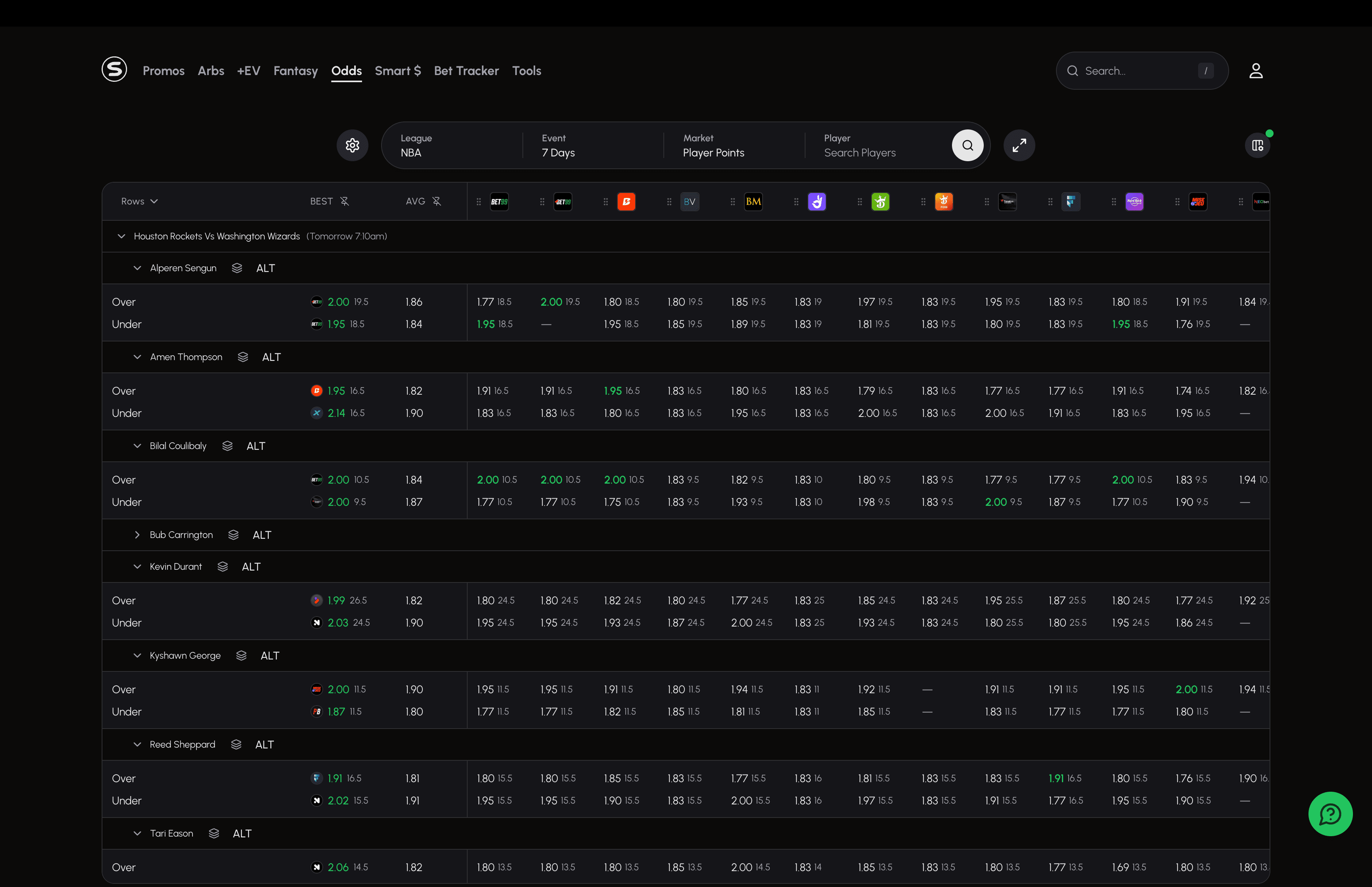The height and width of the screenshot is (887, 1372).
Task: Open the odds table settings gear
Action: pos(353,145)
